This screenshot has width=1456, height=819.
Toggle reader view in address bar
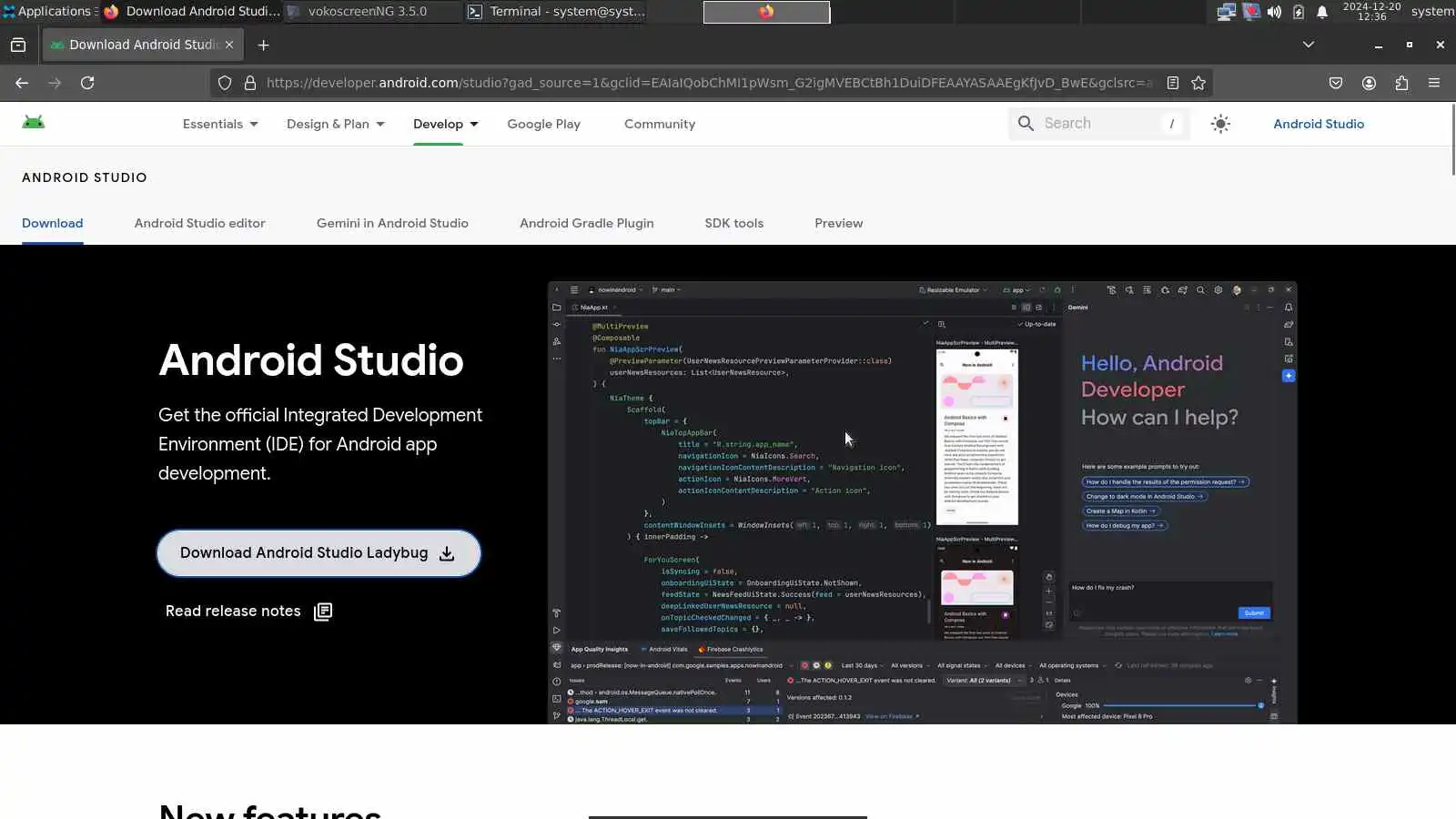click(1173, 83)
